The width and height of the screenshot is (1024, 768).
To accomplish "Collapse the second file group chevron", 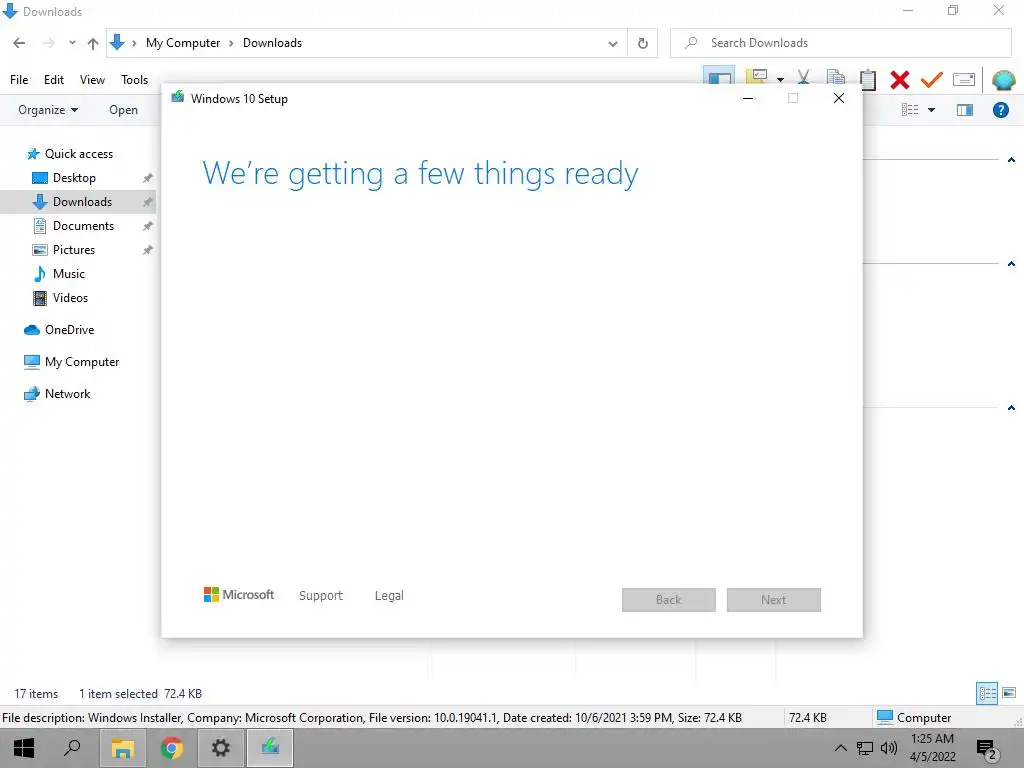I will (1011, 264).
